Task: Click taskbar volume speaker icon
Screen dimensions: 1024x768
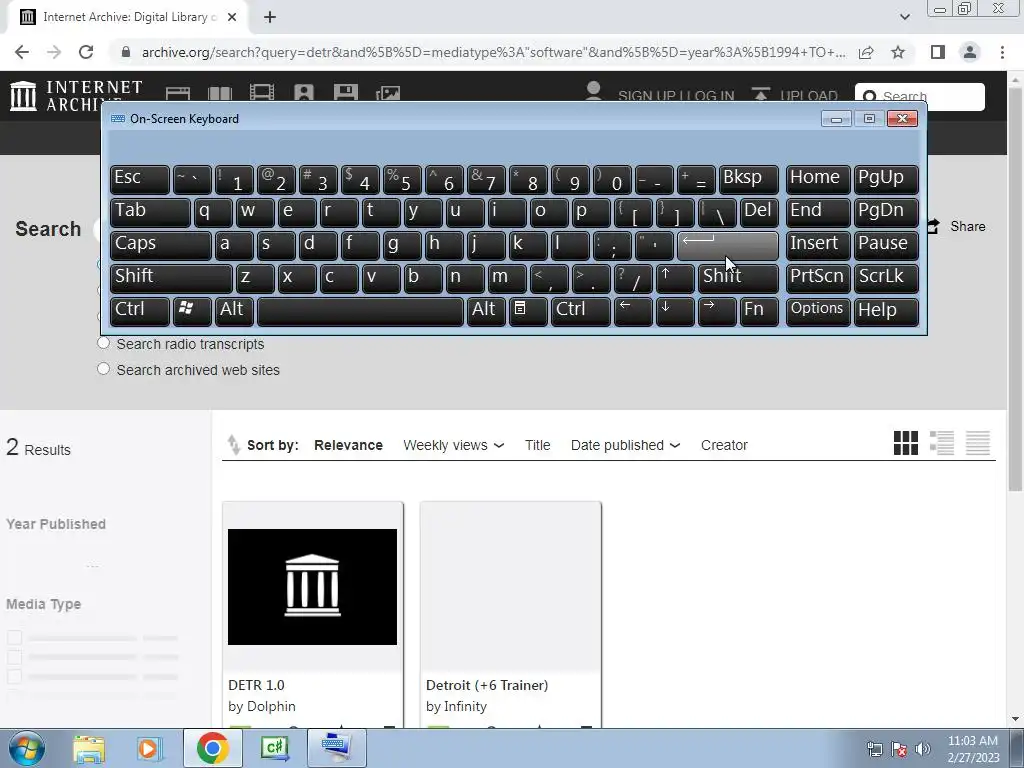Action: [x=923, y=748]
